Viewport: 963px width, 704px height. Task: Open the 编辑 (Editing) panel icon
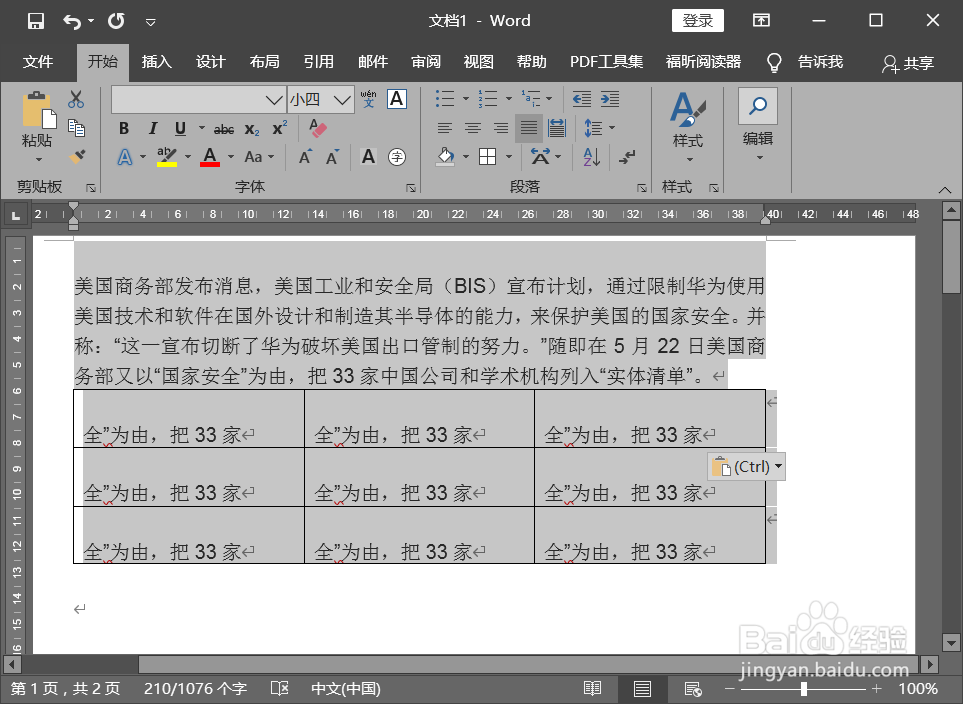(x=758, y=105)
